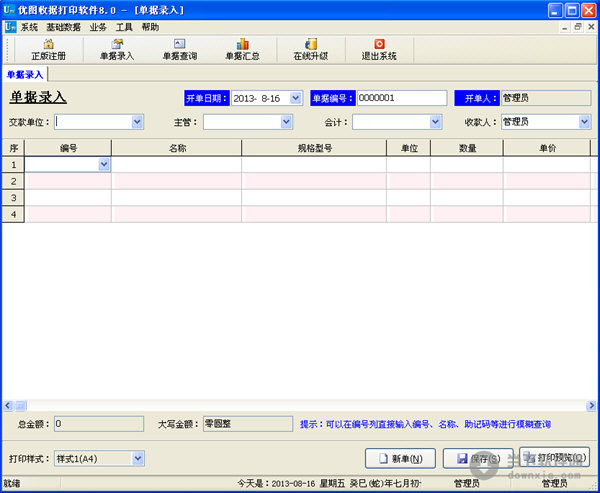Screen dimensions: 600x493
Task: Click the 正版注册 toolbar icon
Action: pyautogui.click(x=48, y=49)
